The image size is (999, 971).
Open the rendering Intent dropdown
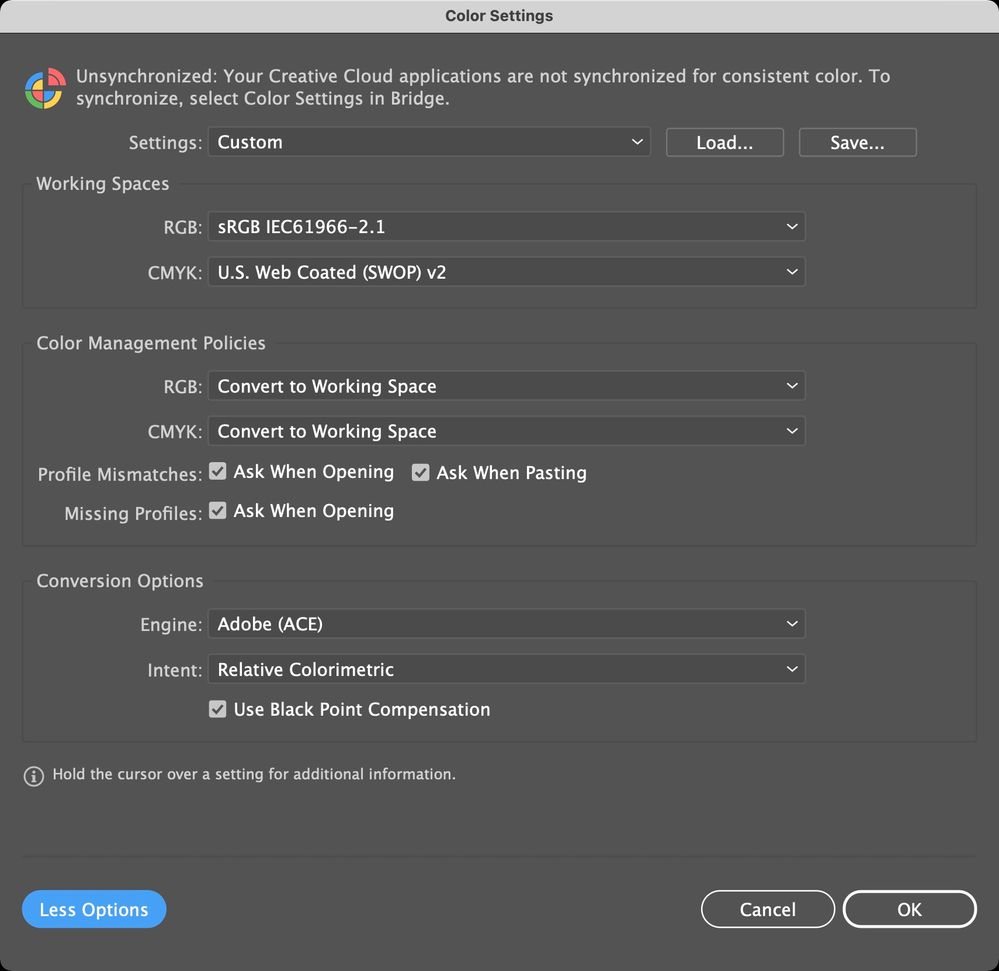pos(507,670)
